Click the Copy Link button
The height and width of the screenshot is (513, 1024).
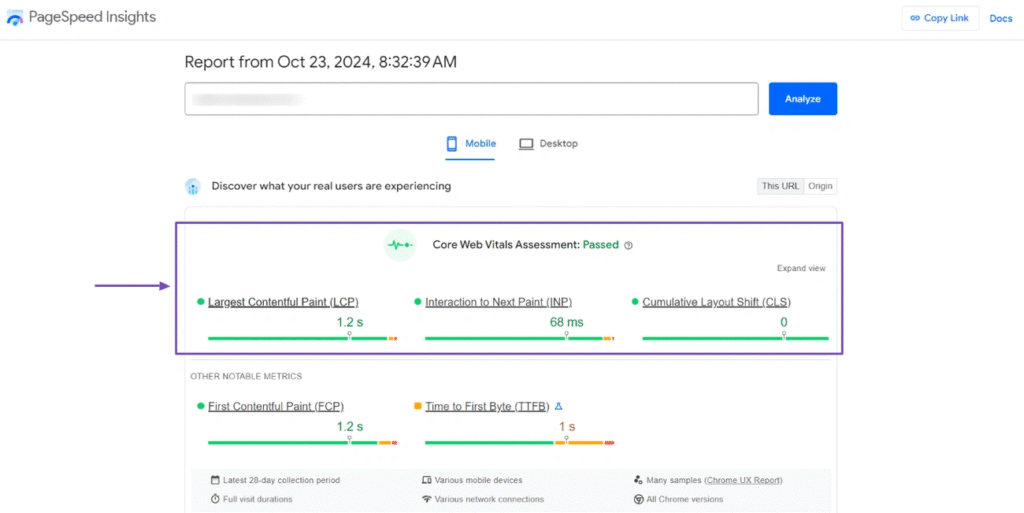point(939,18)
